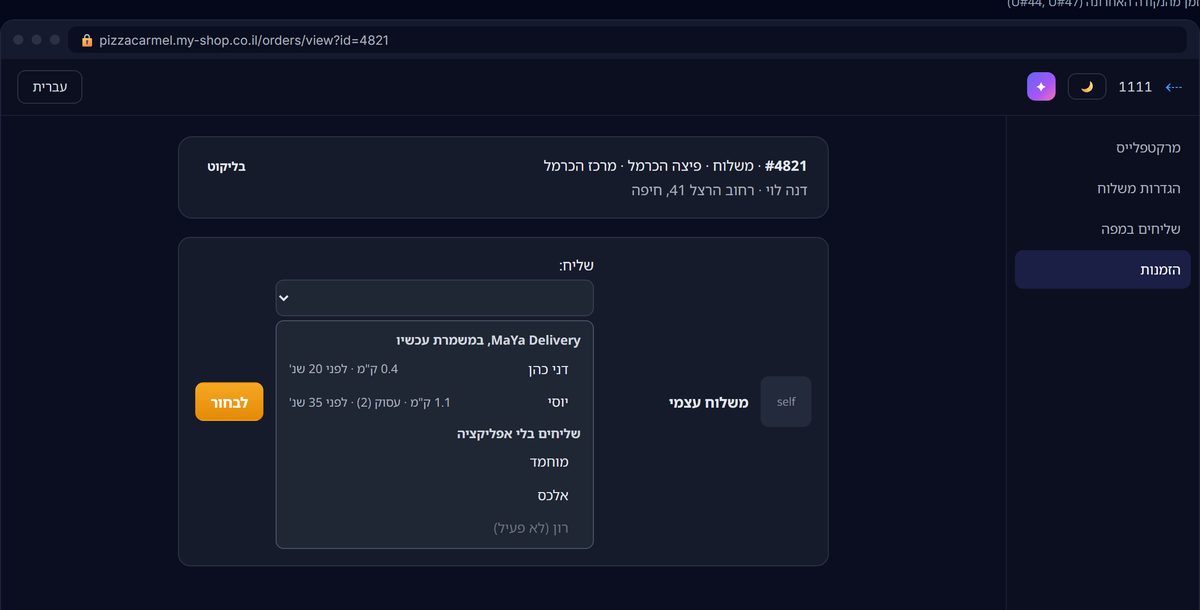Open the שליח courier dropdown
This screenshot has height=610, width=1200.
[x=435, y=298]
